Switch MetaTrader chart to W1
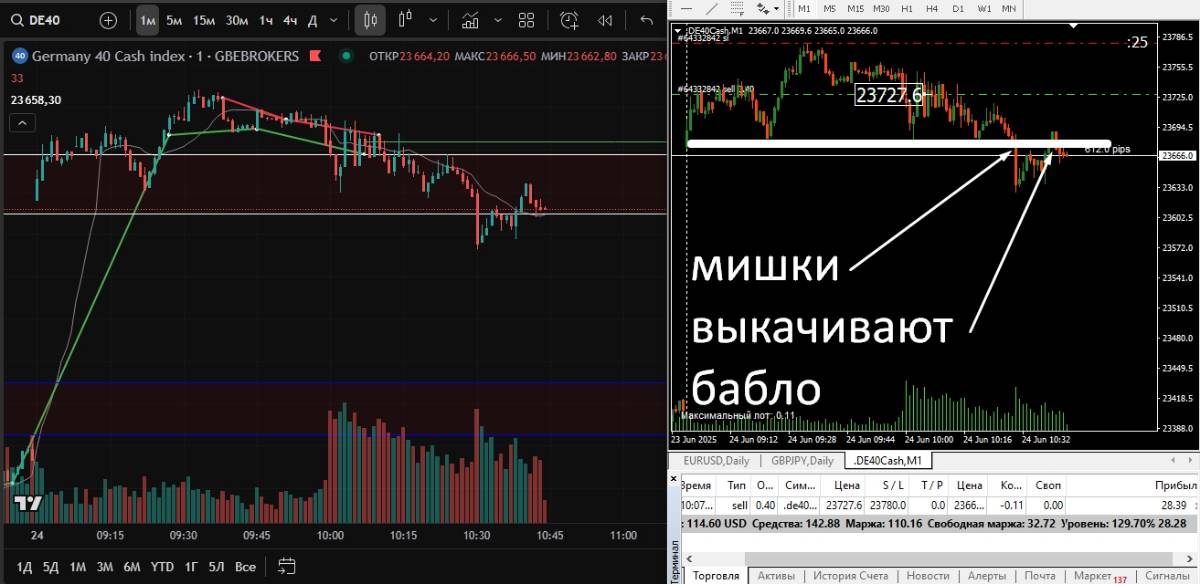This screenshot has height=584, width=1200. tap(984, 8)
